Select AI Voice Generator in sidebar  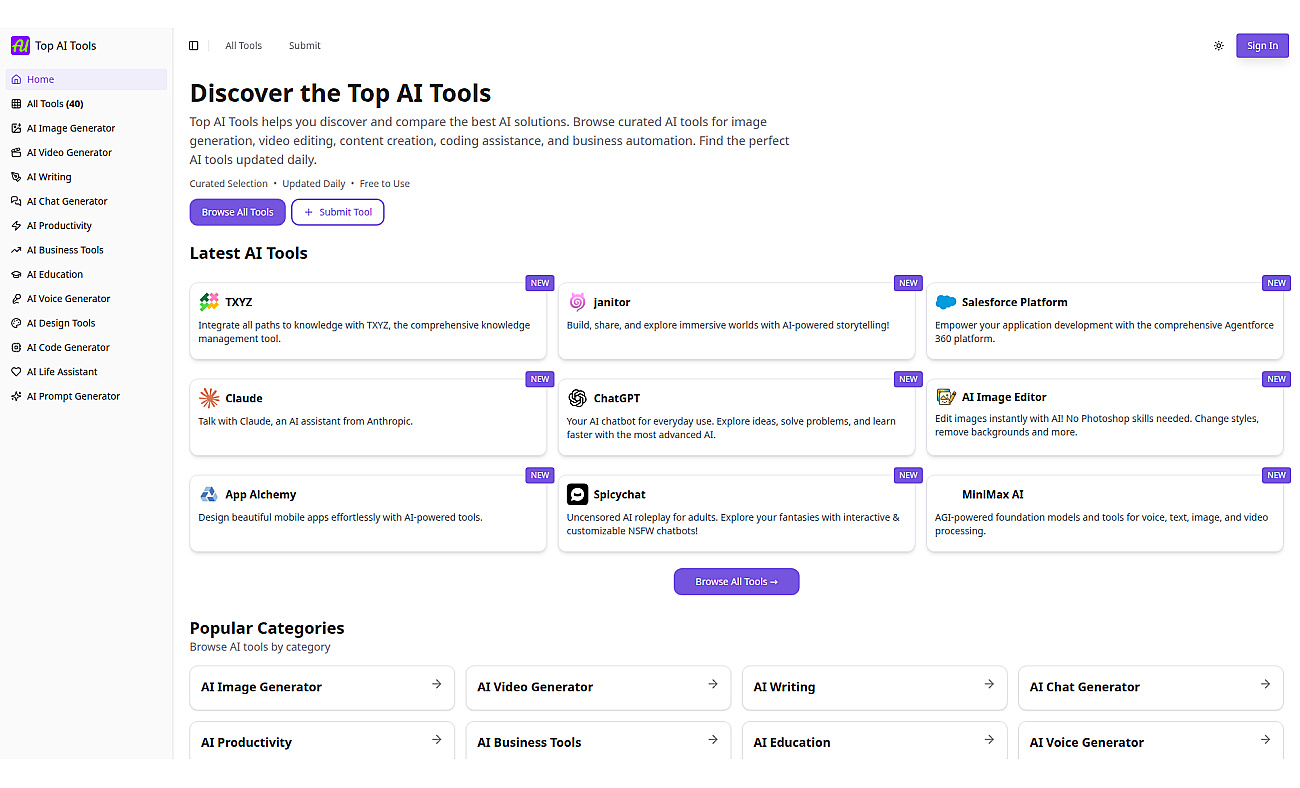[x=68, y=299]
